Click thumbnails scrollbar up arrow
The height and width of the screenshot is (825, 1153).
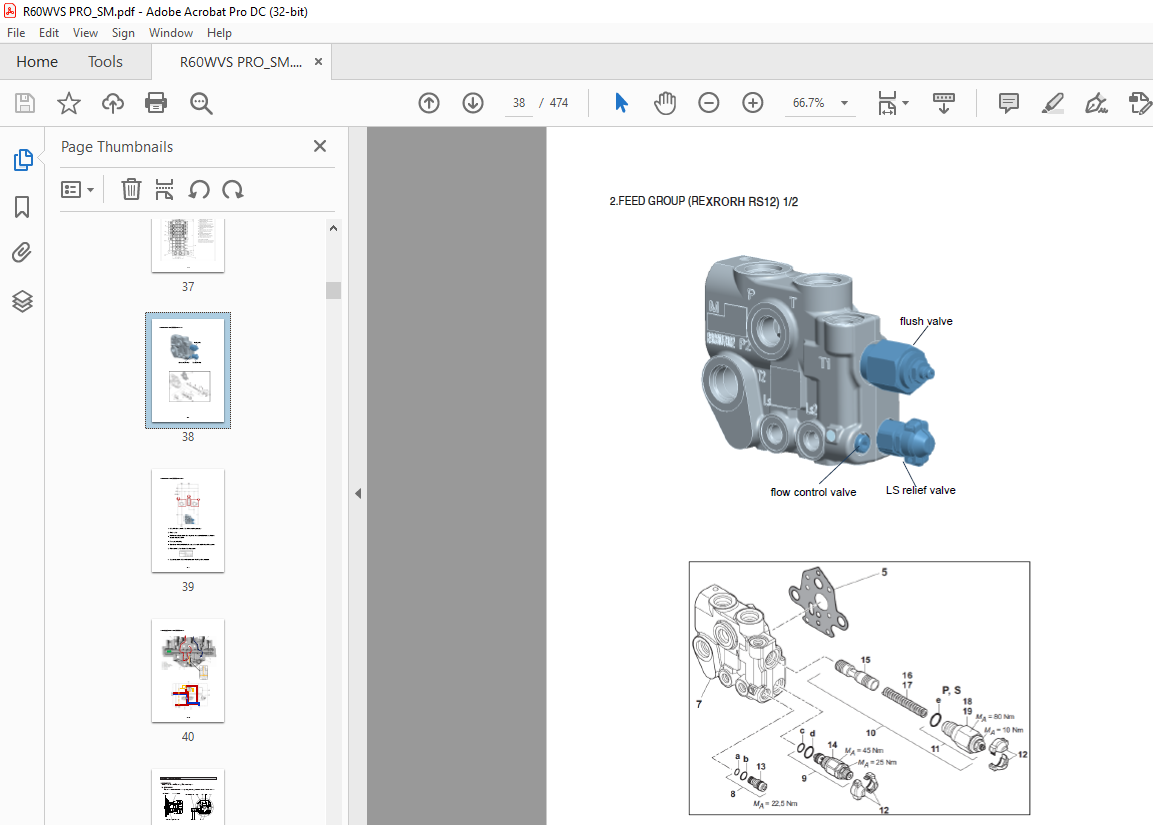(x=333, y=229)
